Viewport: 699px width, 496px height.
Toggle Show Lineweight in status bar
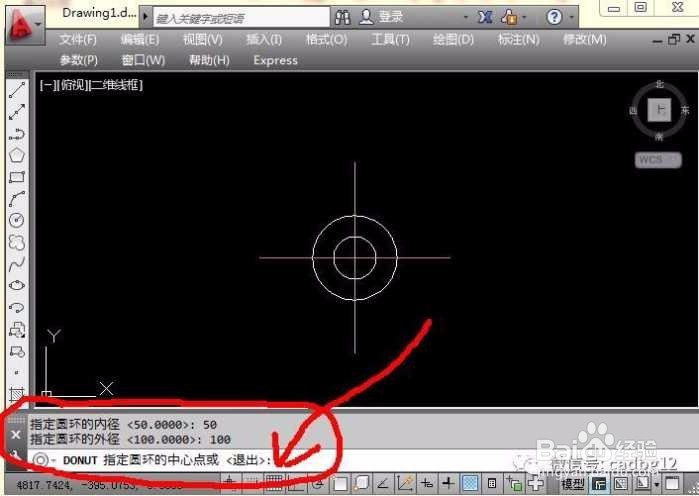448,483
